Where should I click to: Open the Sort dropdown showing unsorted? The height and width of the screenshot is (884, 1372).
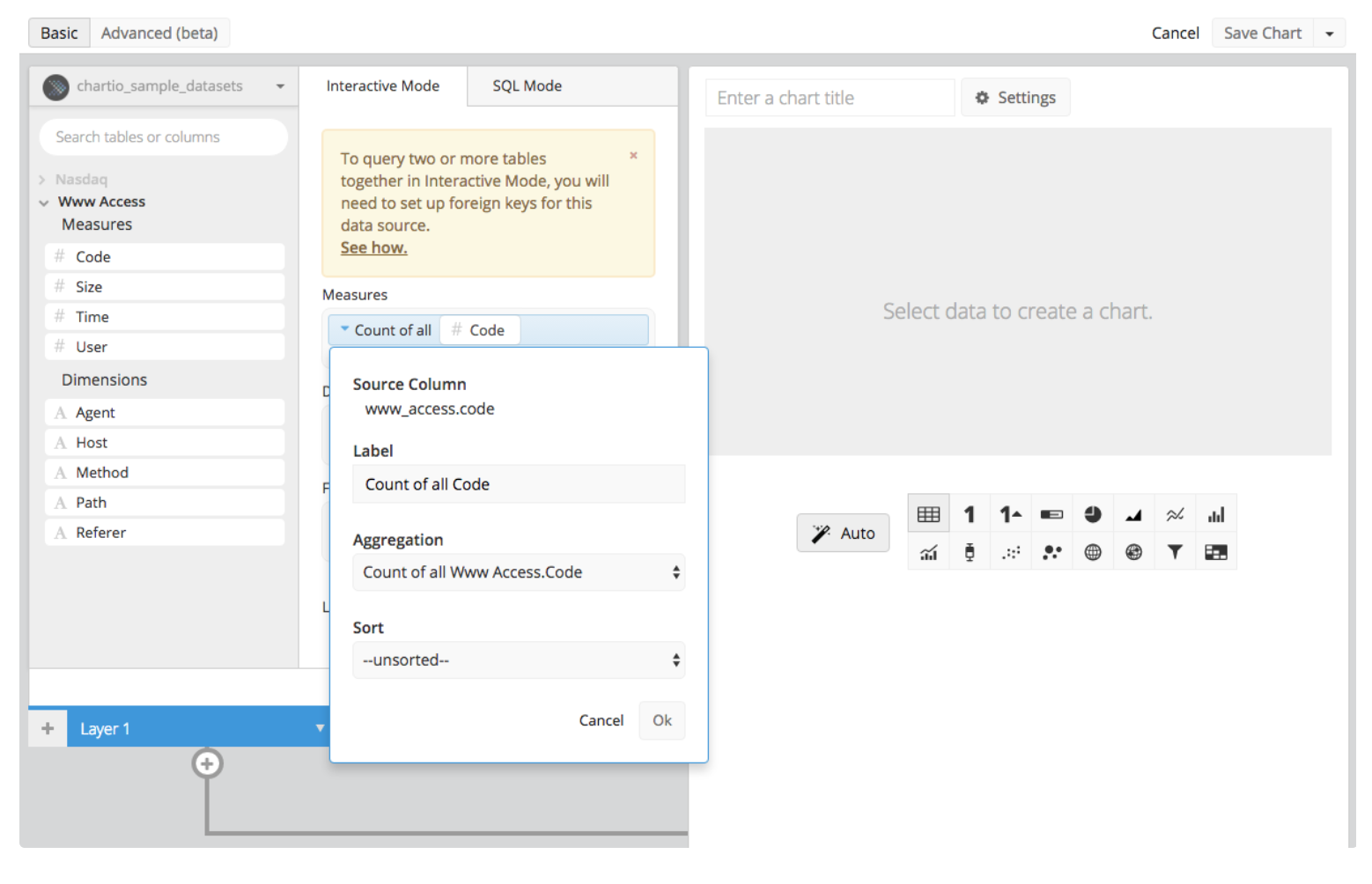point(519,660)
